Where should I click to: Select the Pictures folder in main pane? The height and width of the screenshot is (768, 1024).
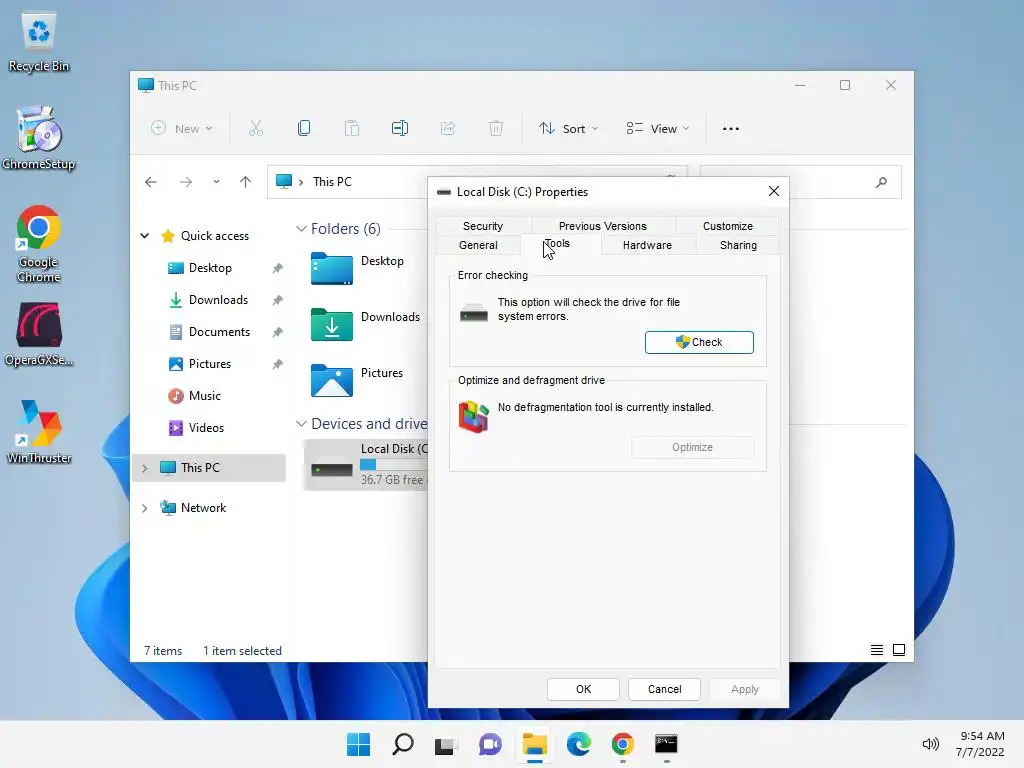358,380
